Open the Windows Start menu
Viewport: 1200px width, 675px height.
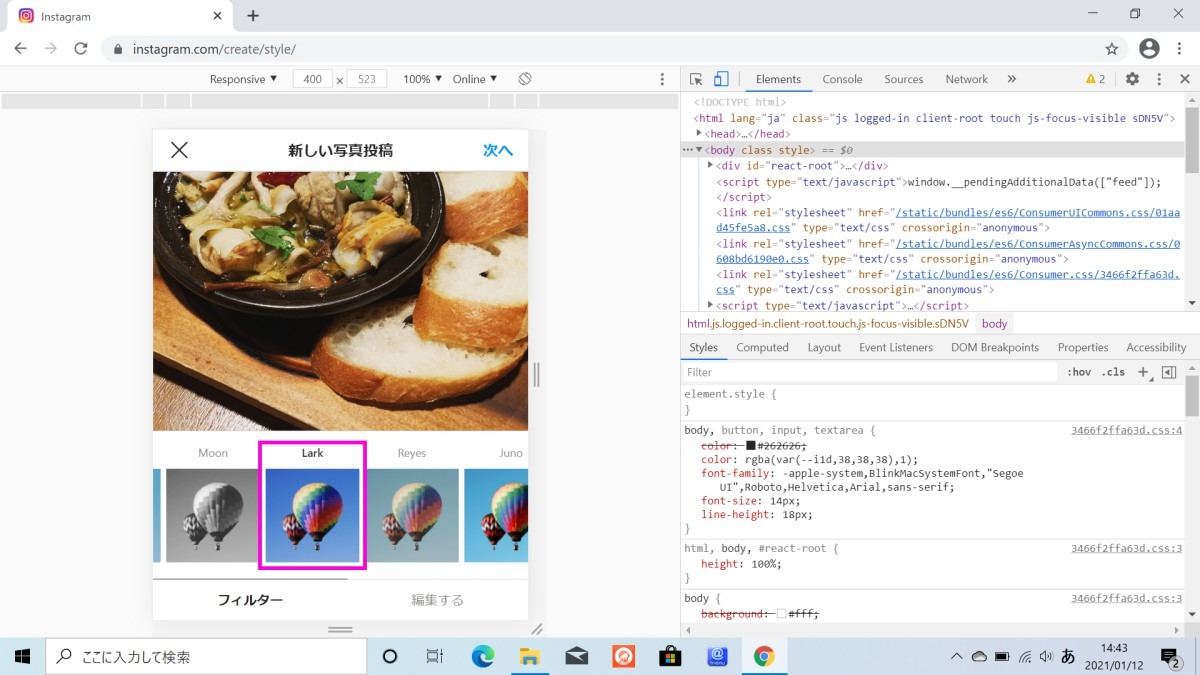pos(22,656)
